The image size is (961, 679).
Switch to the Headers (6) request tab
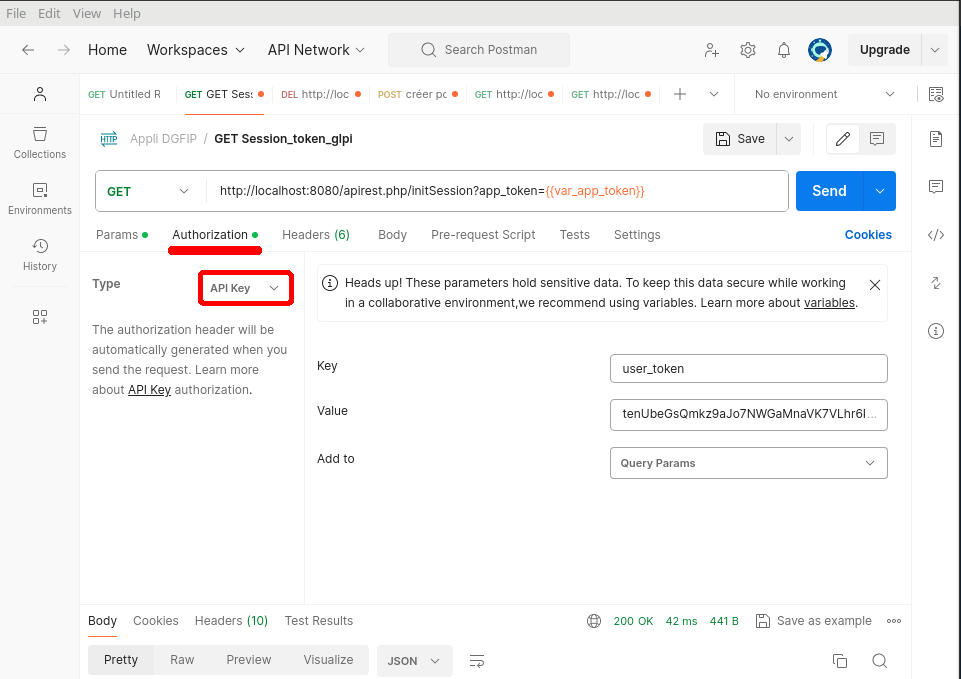pyautogui.click(x=316, y=235)
